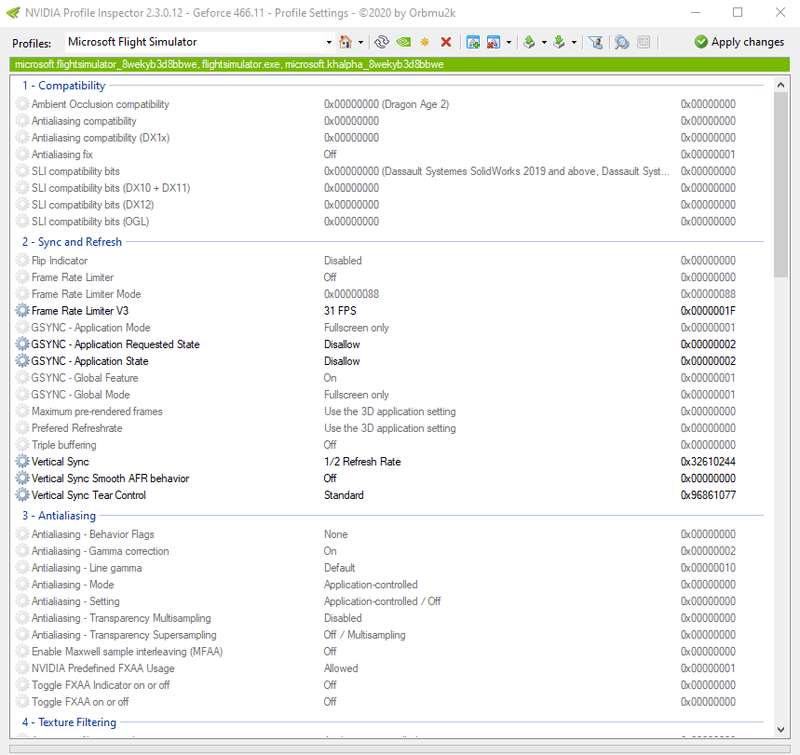Open the export profiles dropdown arrow

pos(544,42)
